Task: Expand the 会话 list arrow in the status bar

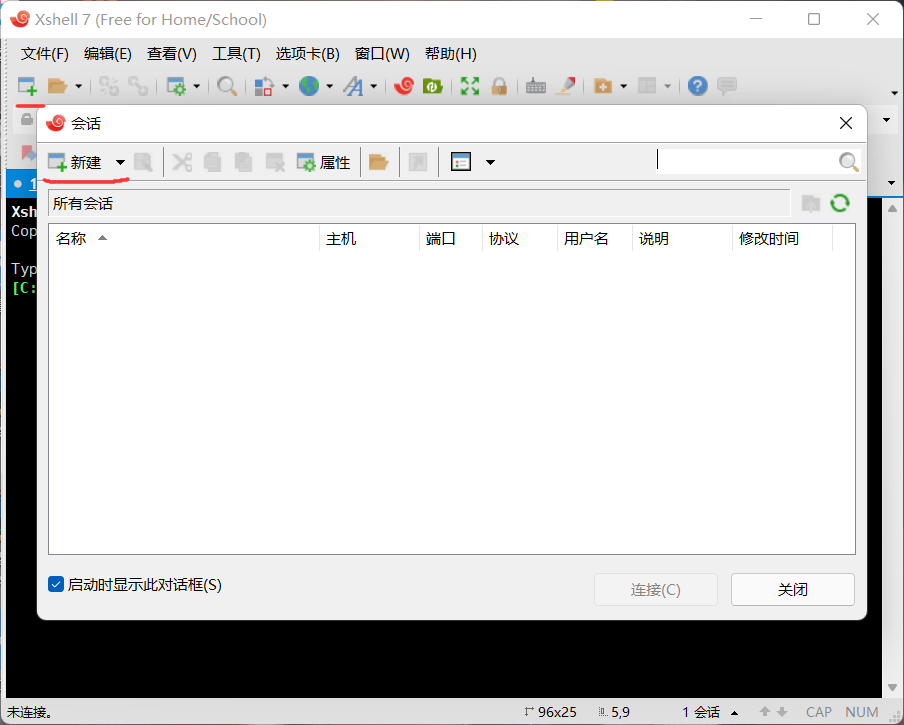Action: pos(735,711)
